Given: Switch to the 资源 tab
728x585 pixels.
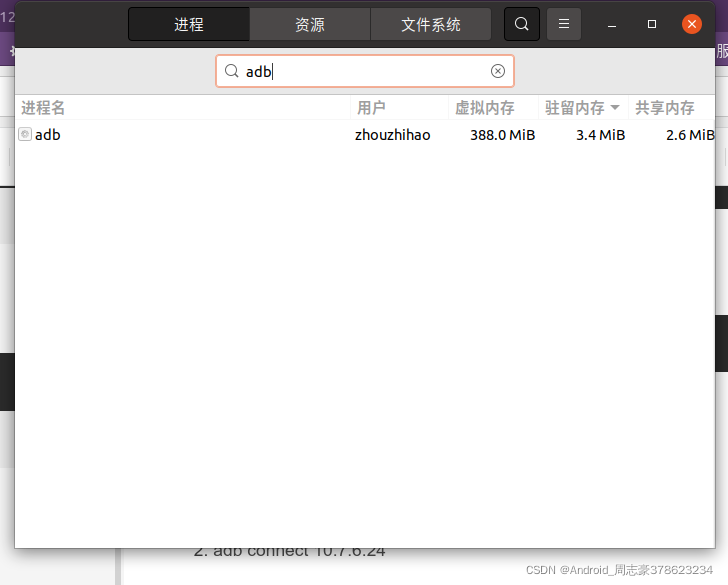Looking at the screenshot, I should (x=310, y=24).
